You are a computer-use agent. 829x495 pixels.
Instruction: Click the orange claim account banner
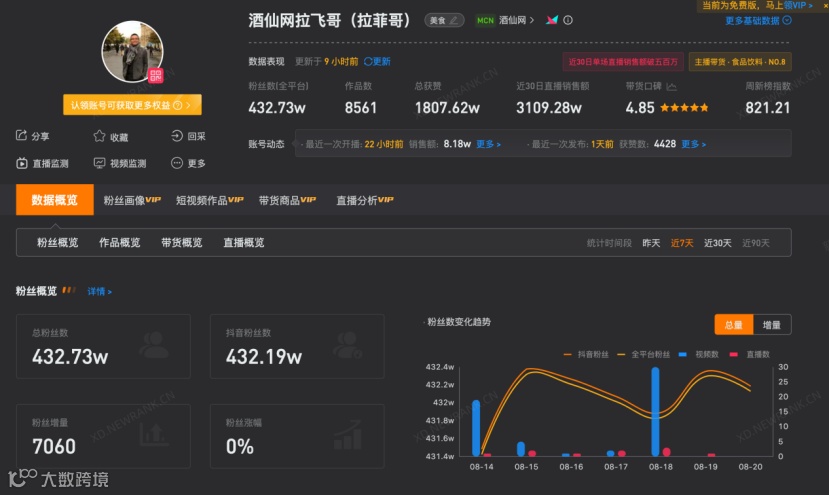point(132,105)
